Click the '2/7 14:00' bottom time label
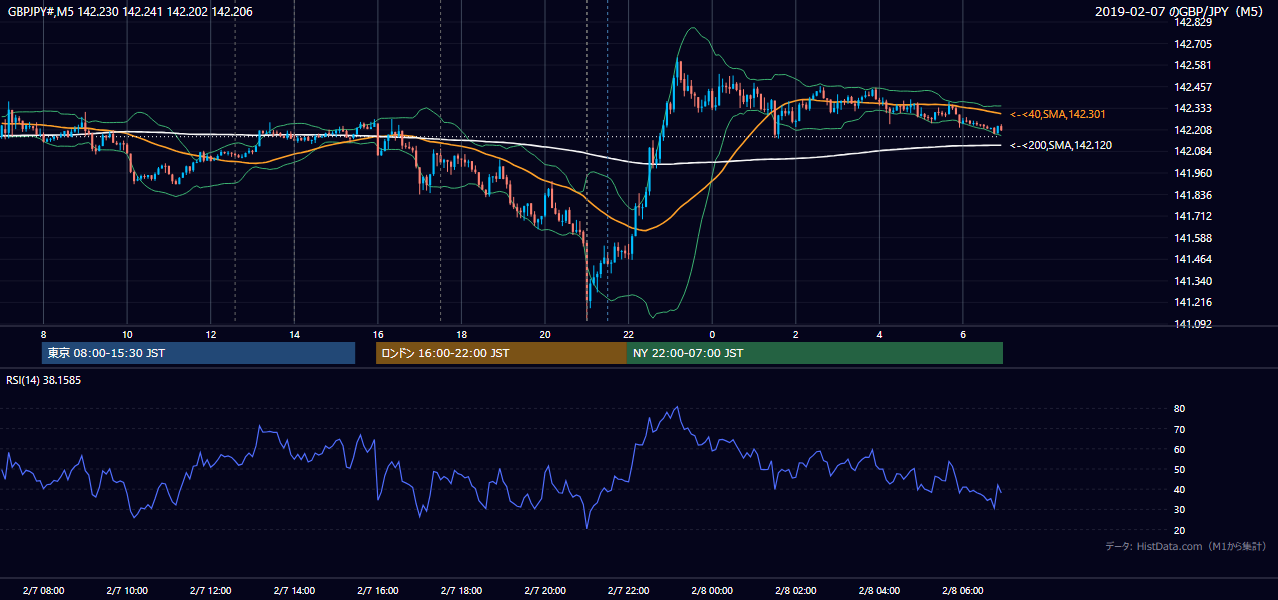The image size is (1278, 600). 294,591
